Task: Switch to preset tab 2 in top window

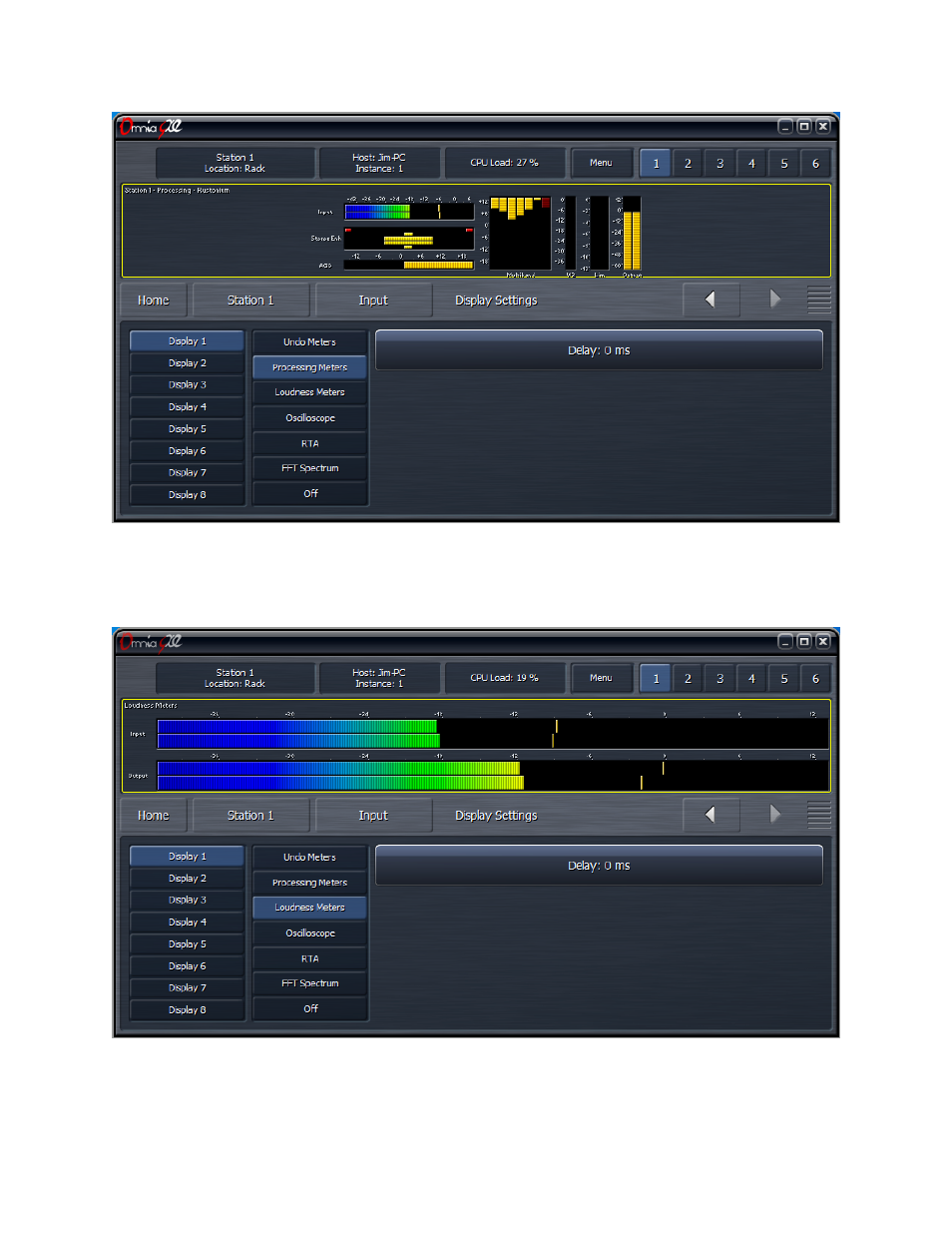Action: (688, 164)
